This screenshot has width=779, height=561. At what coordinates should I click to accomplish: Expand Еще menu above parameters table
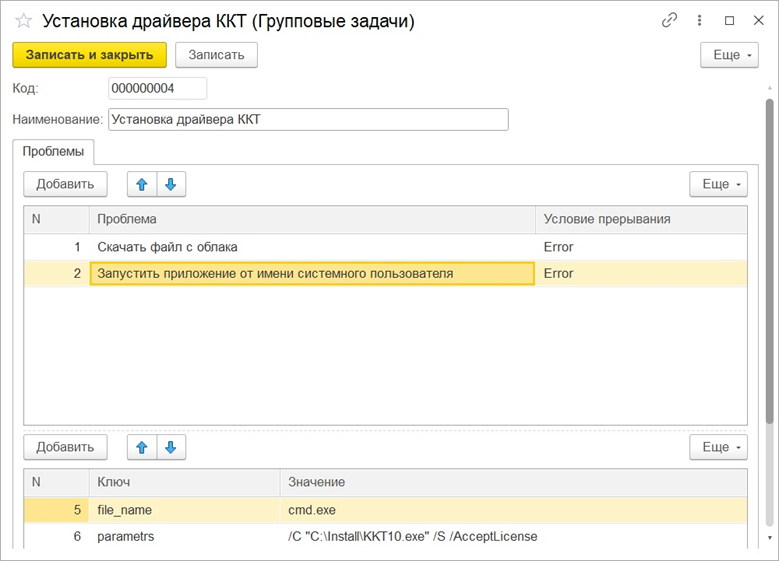point(718,447)
